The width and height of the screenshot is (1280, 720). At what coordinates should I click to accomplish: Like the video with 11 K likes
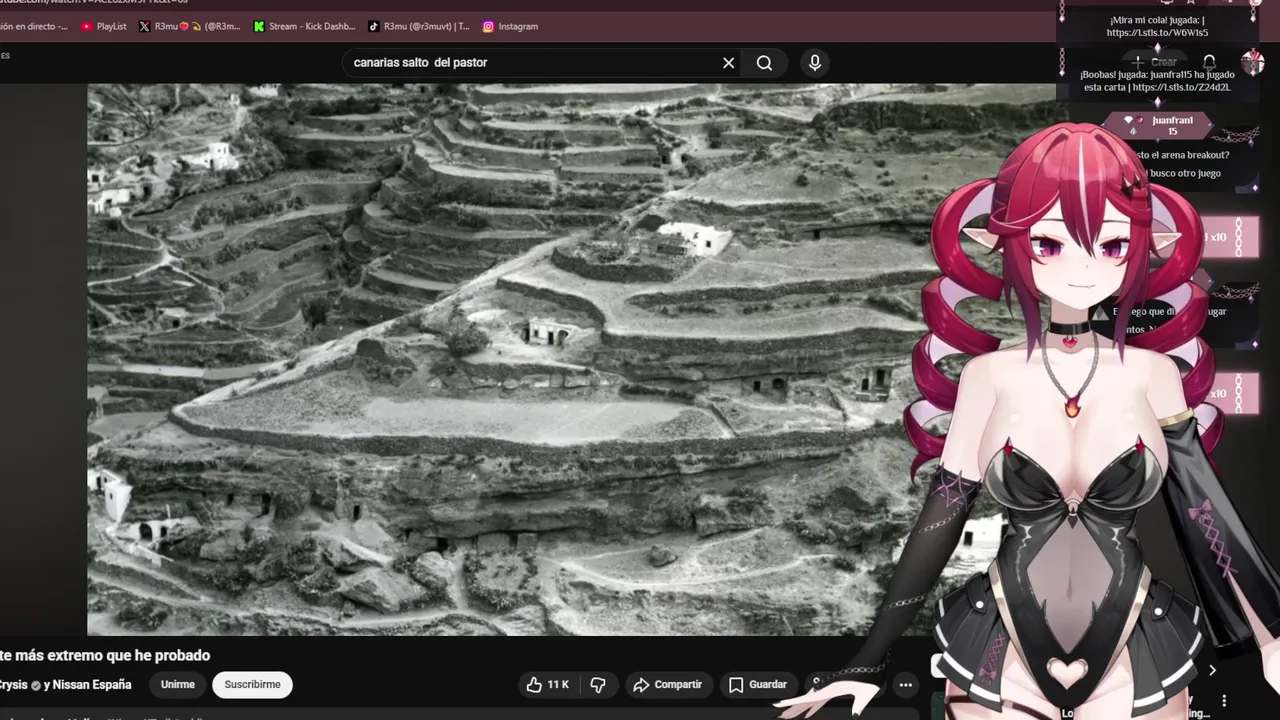[547, 684]
